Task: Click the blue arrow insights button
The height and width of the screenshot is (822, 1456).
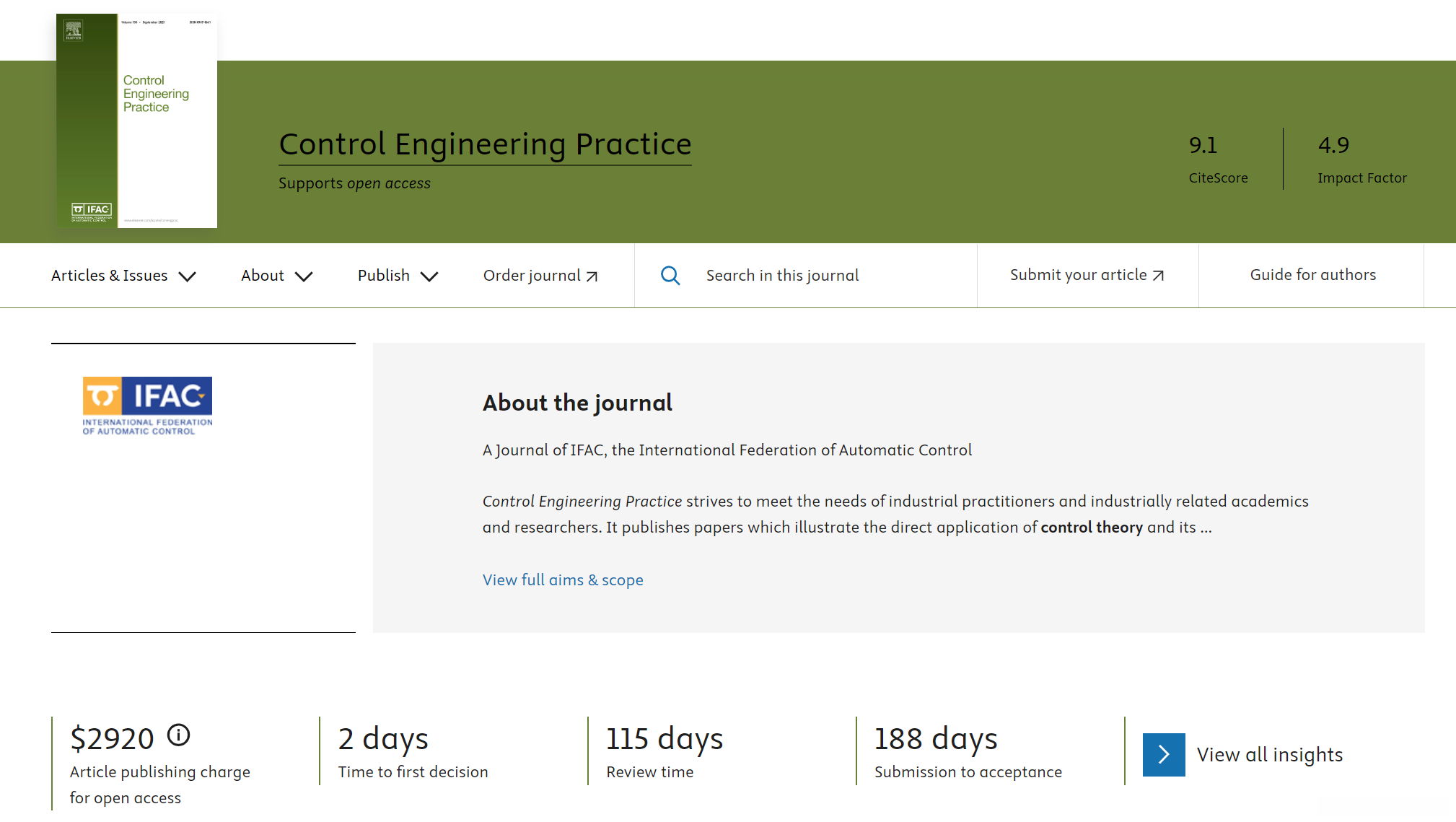Action: pos(1163,755)
